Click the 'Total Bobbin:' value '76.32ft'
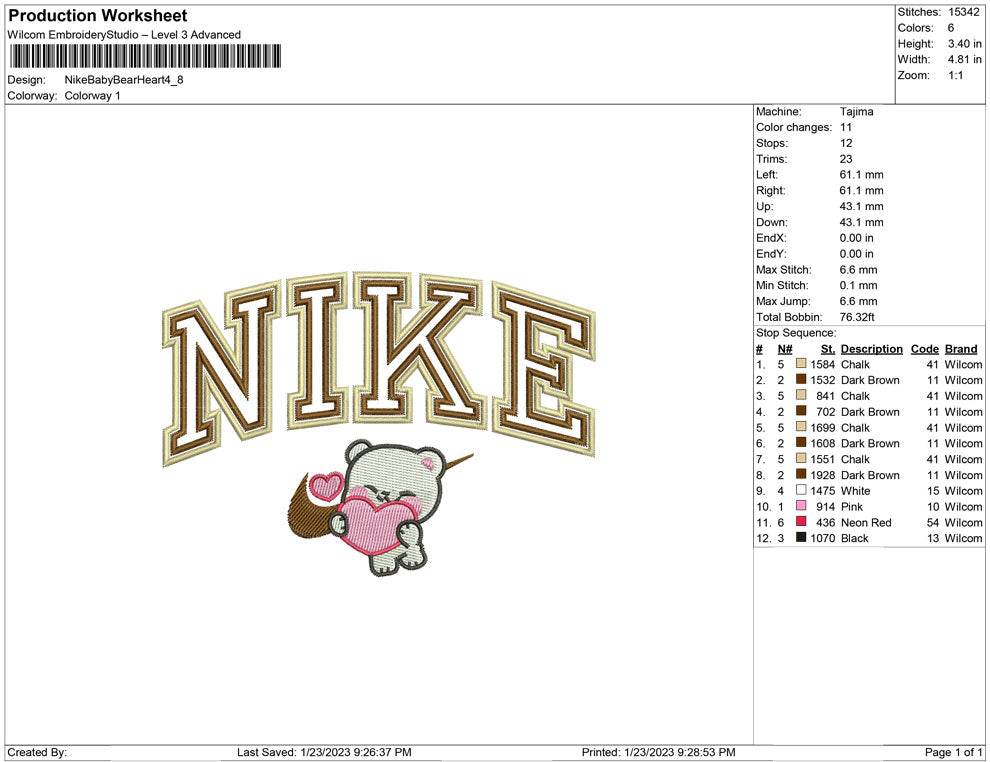990x762 pixels. [x=857, y=317]
